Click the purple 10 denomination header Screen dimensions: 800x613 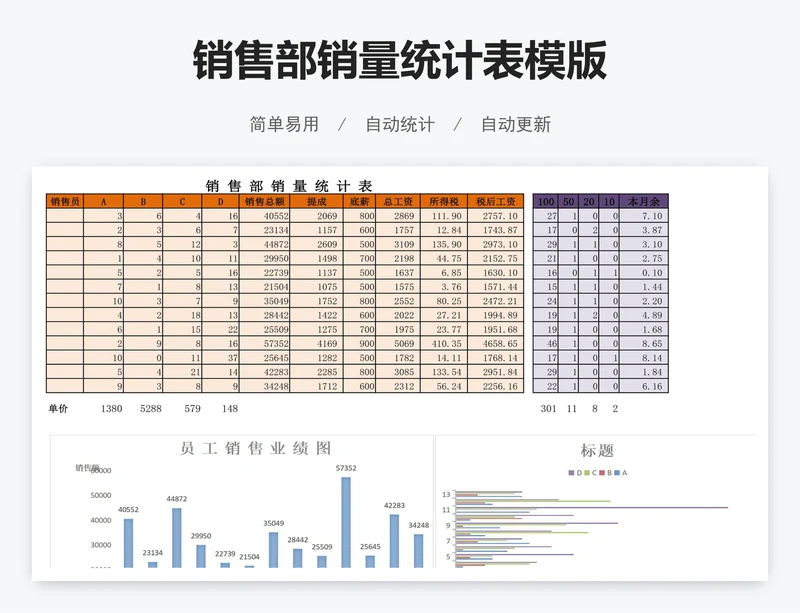[609, 202]
